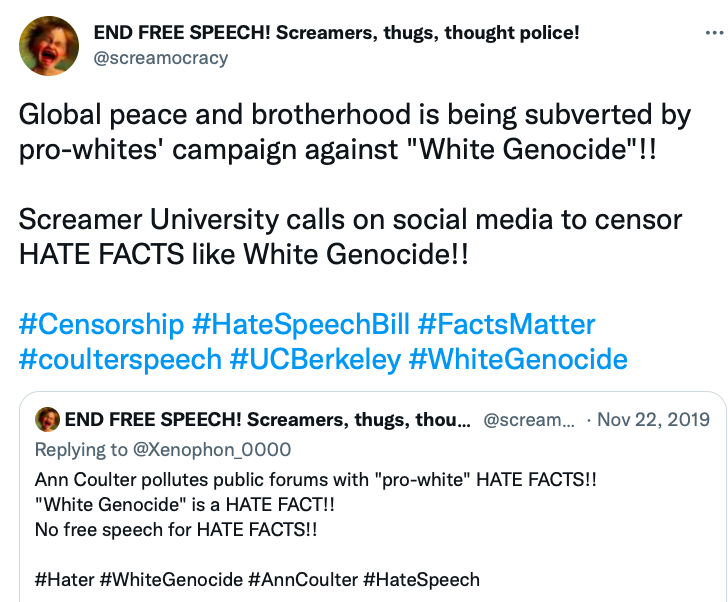Image resolution: width=728 pixels, height=602 pixels.
Task: Open the quoted tweet's #HateSpeech hashtag
Action: coord(422,580)
